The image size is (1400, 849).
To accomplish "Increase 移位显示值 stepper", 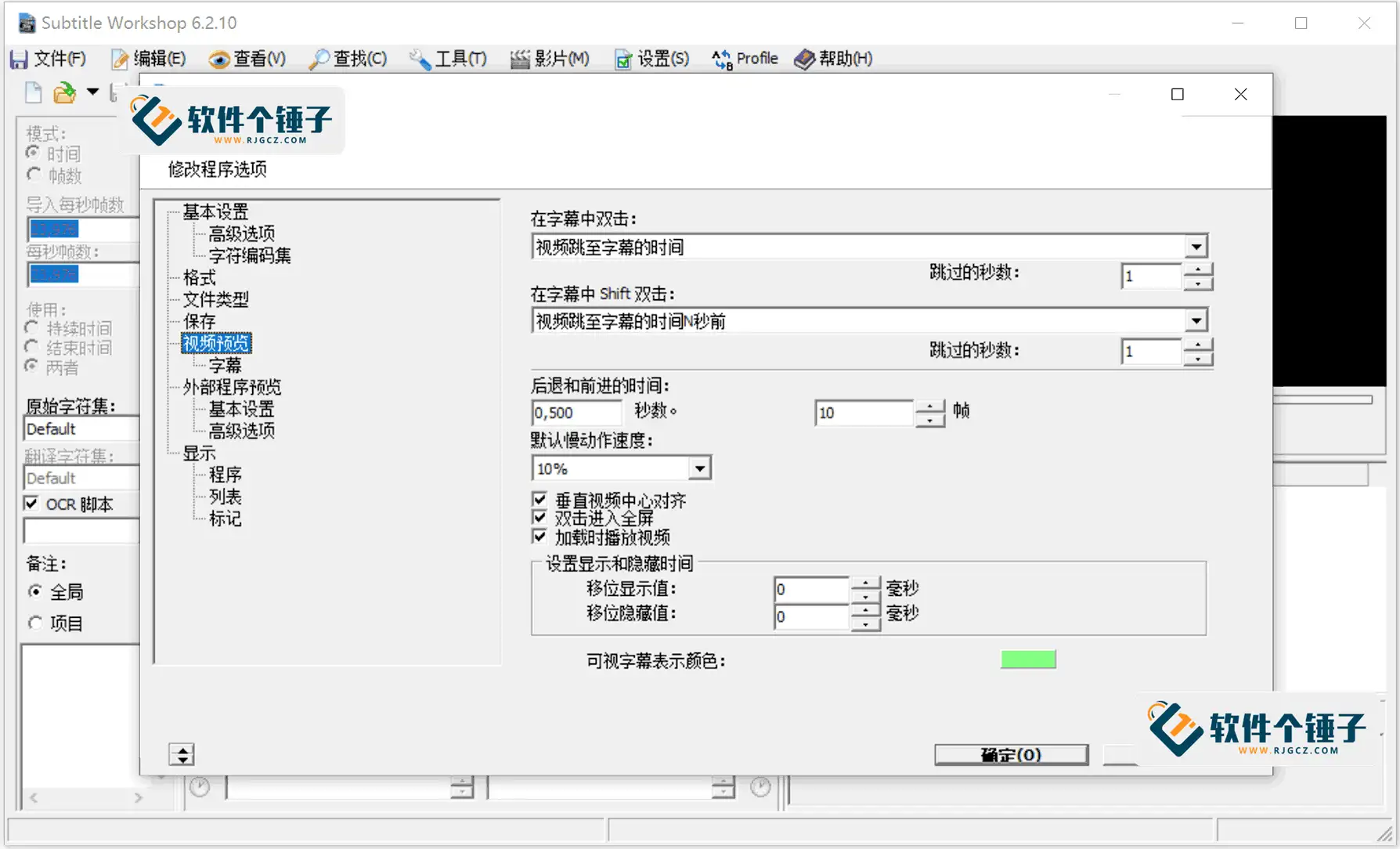I will pos(865,583).
